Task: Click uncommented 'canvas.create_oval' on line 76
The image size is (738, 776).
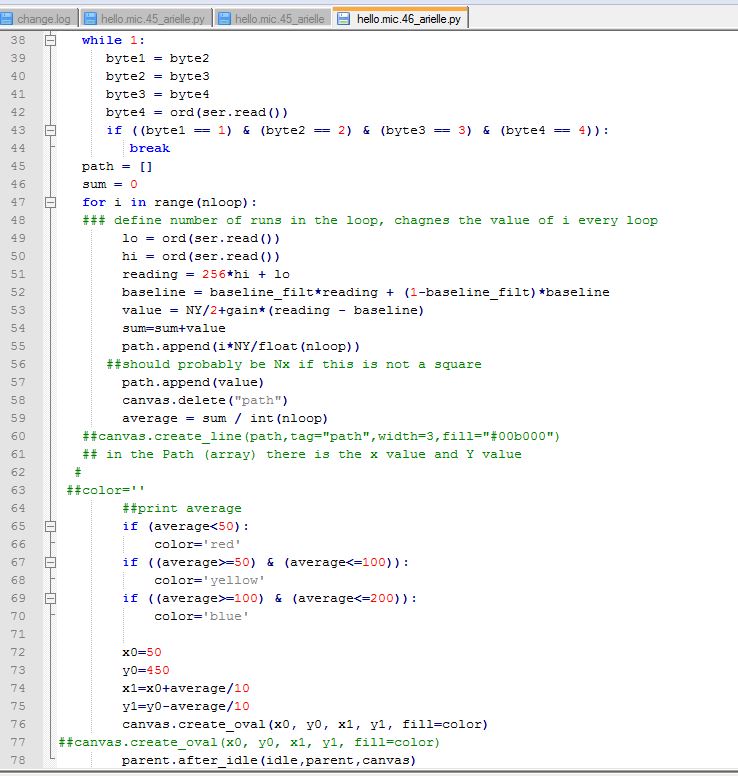Action: tap(305, 724)
